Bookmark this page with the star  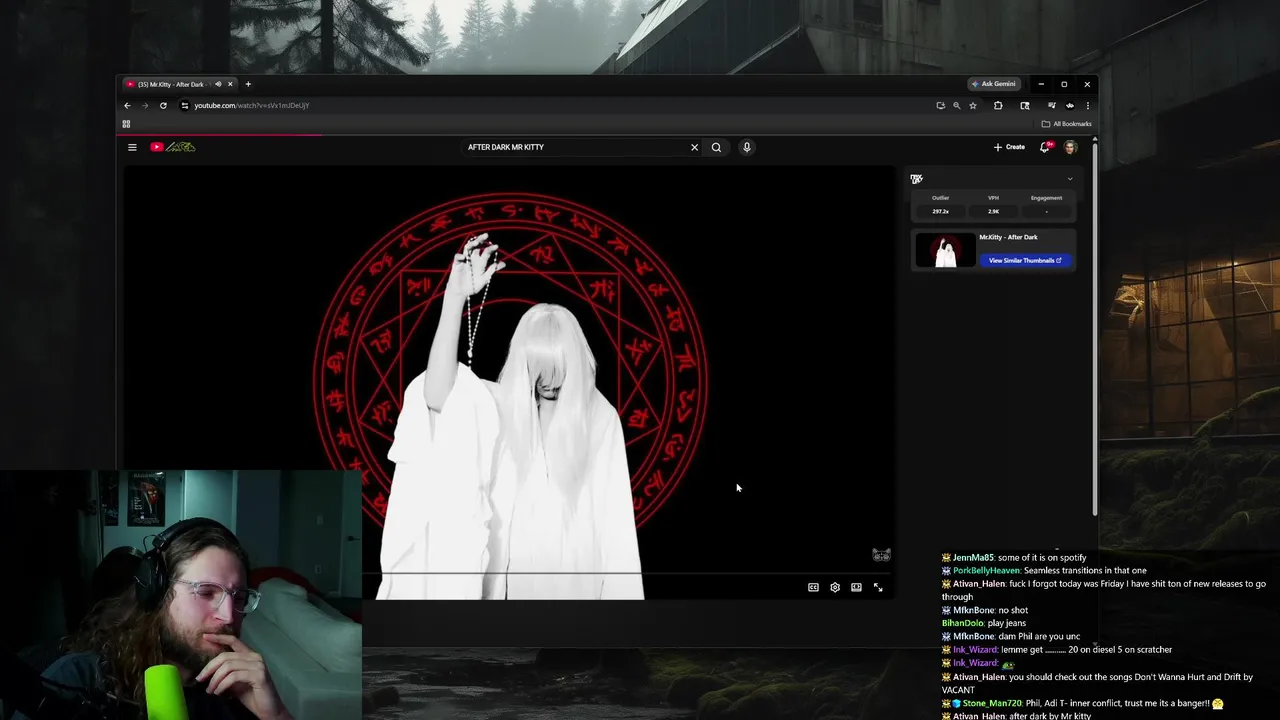click(x=973, y=105)
